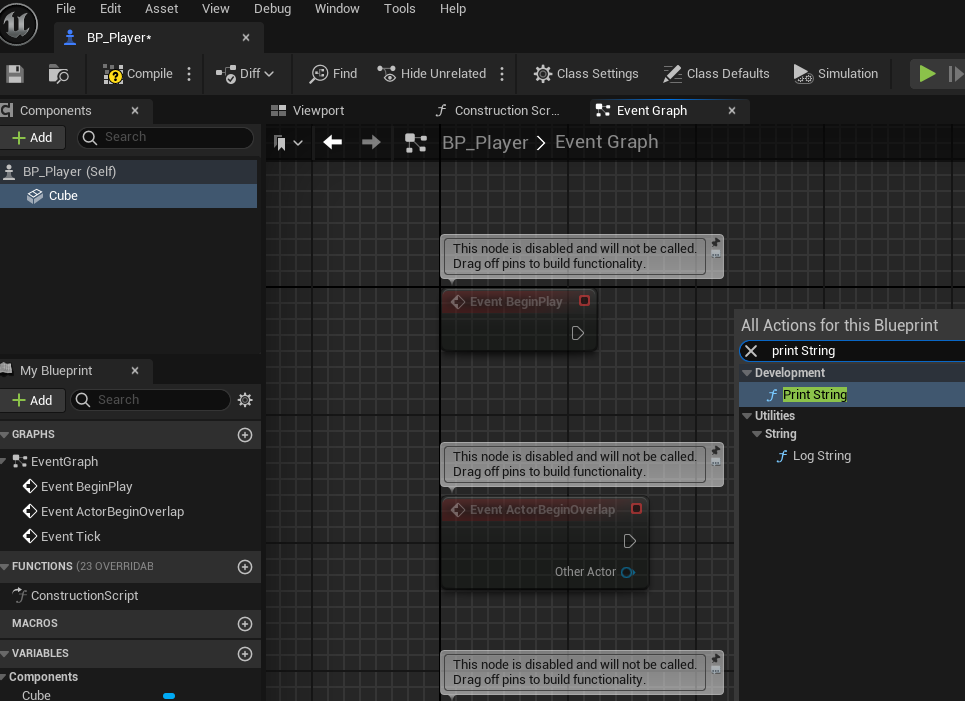Open My Blueprint view options gear
This screenshot has height=701, width=965.
click(245, 400)
